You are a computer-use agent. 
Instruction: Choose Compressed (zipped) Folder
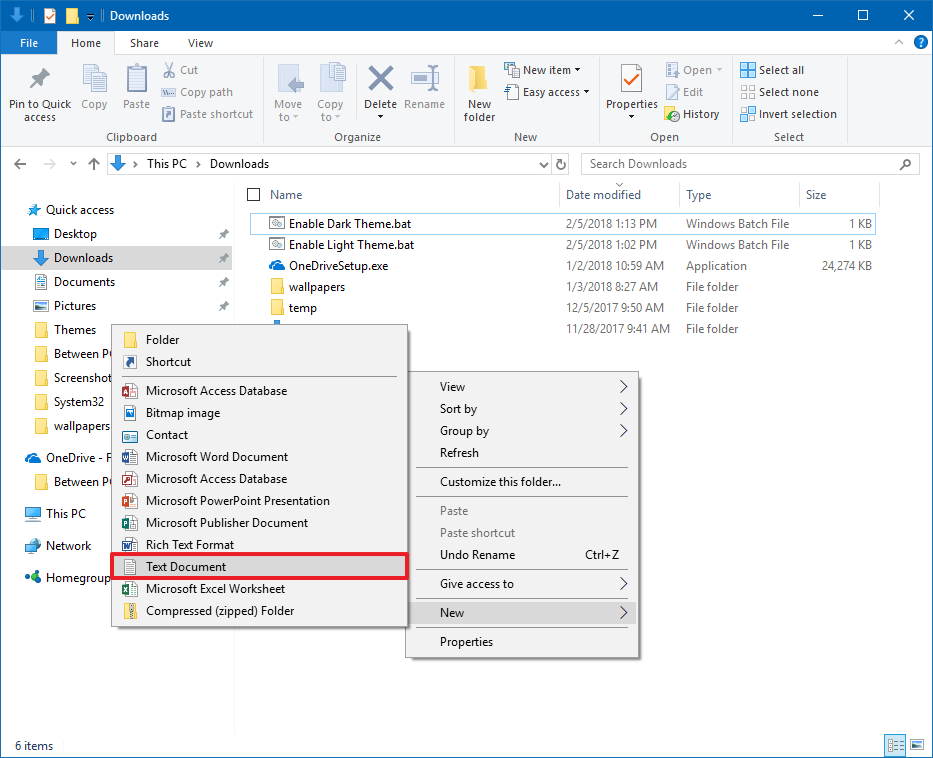click(259, 611)
